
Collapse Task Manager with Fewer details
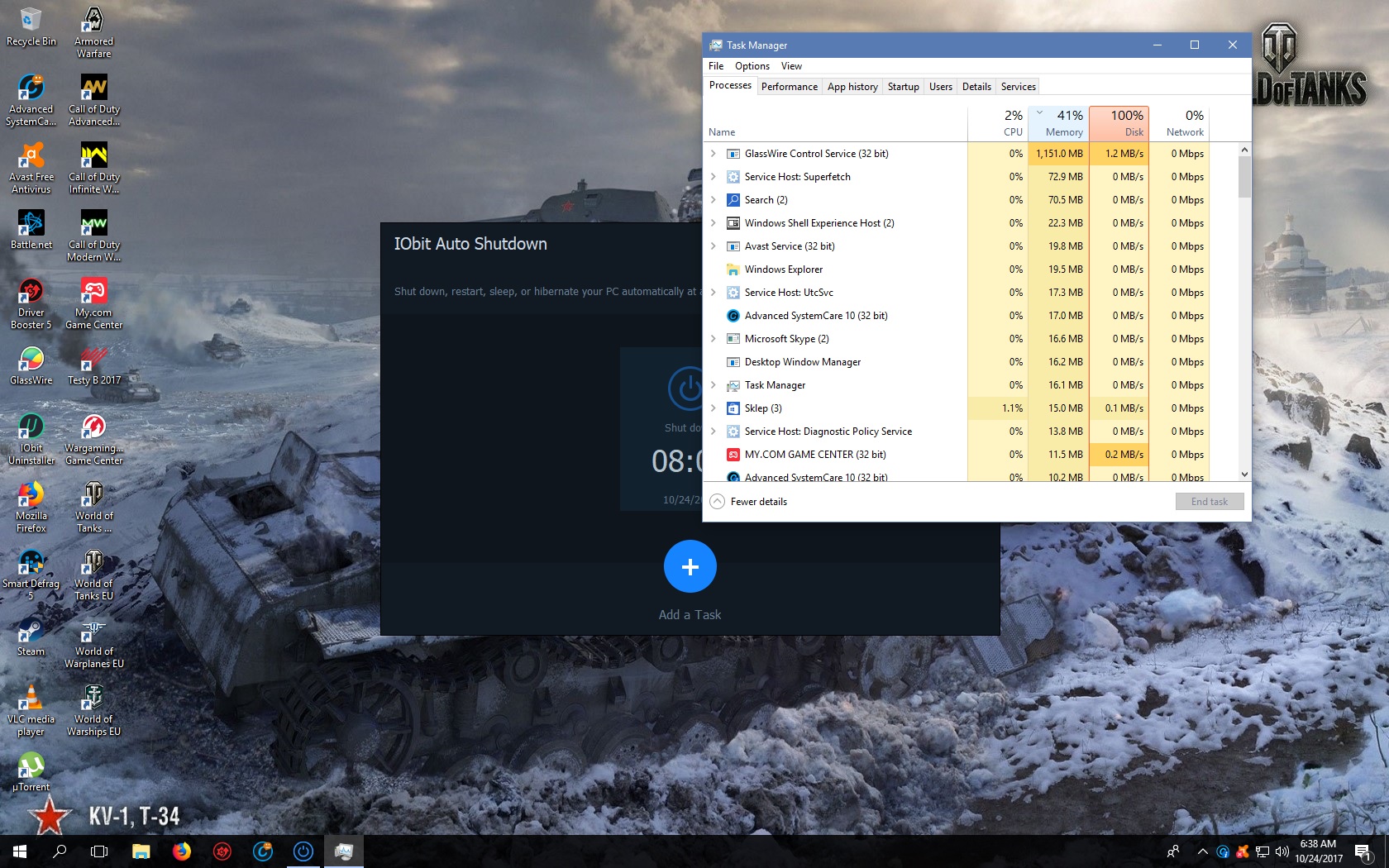click(x=749, y=502)
